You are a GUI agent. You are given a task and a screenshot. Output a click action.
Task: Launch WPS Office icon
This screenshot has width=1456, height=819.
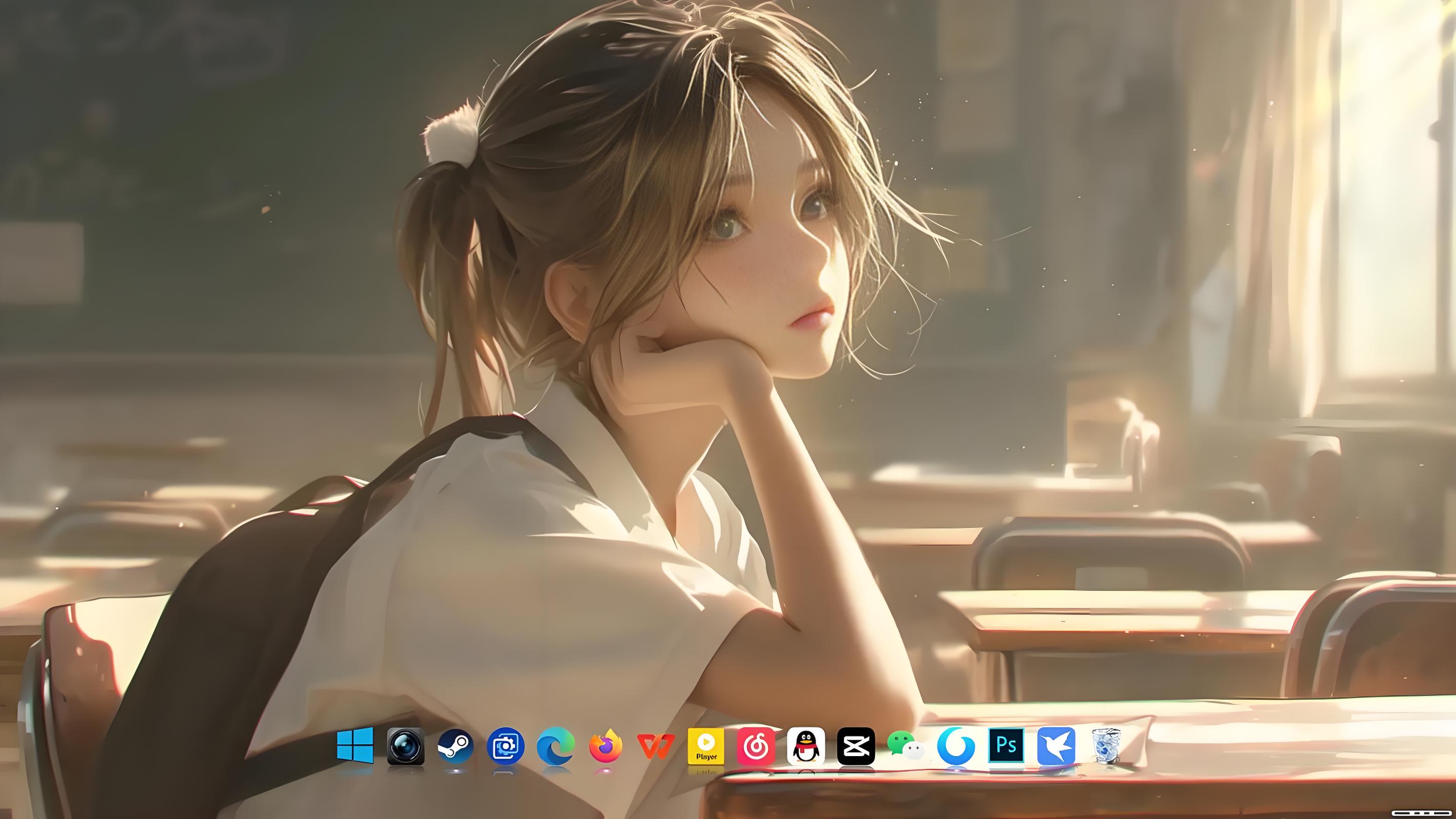click(x=656, y=747)
